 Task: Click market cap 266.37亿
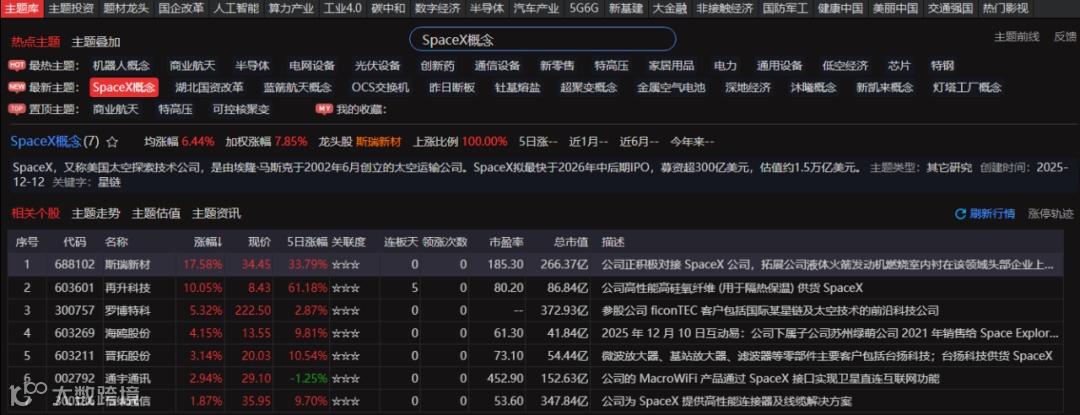[565, 264]
